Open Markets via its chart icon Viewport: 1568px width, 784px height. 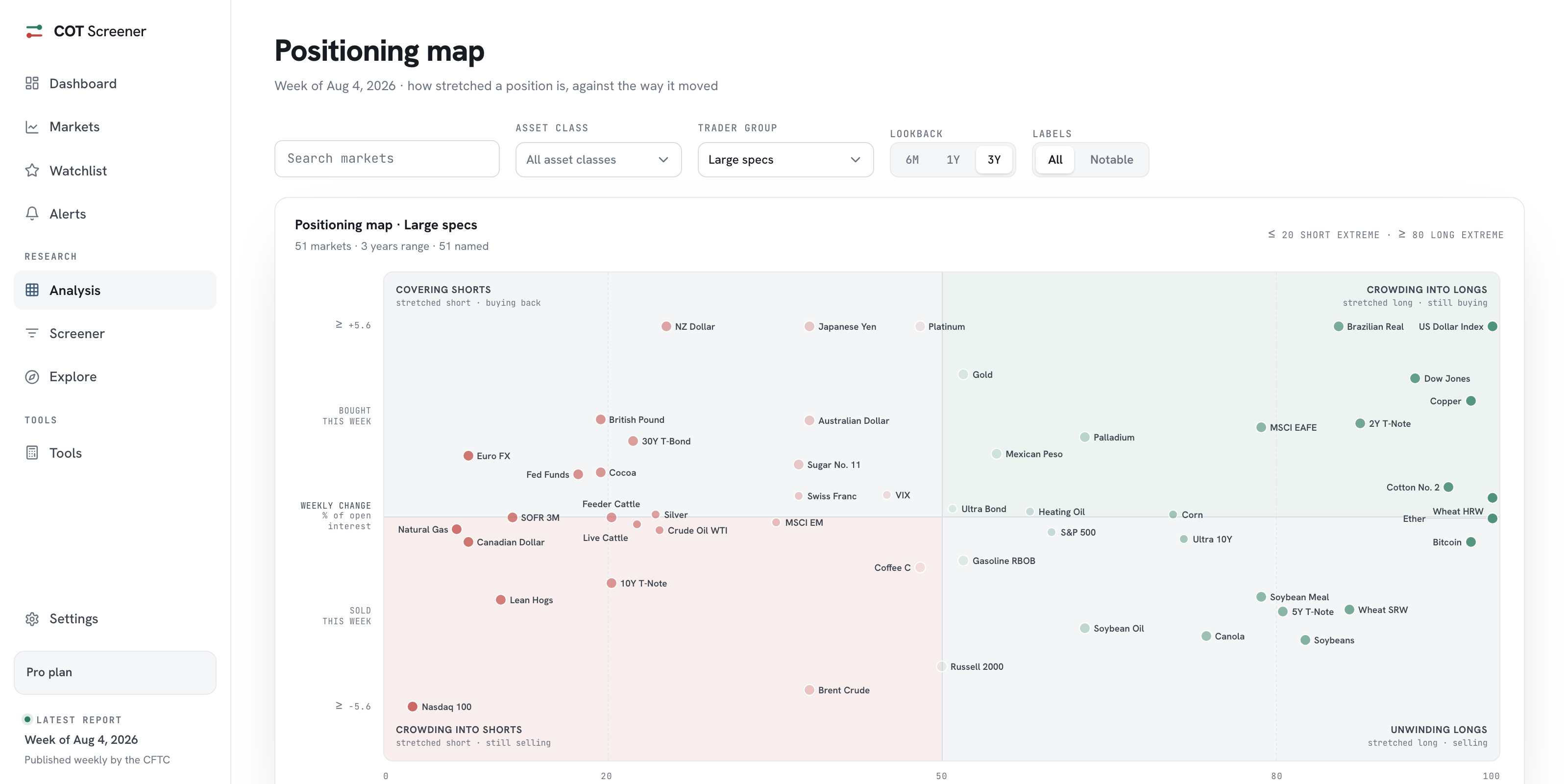pyautogui.click(x=32, y=126)
